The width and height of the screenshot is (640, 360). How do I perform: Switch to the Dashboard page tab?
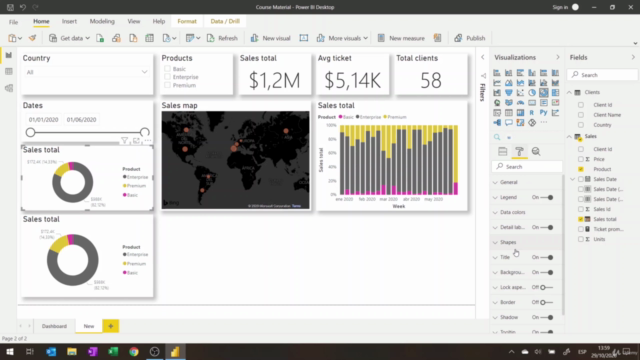[x=54, y=326]
